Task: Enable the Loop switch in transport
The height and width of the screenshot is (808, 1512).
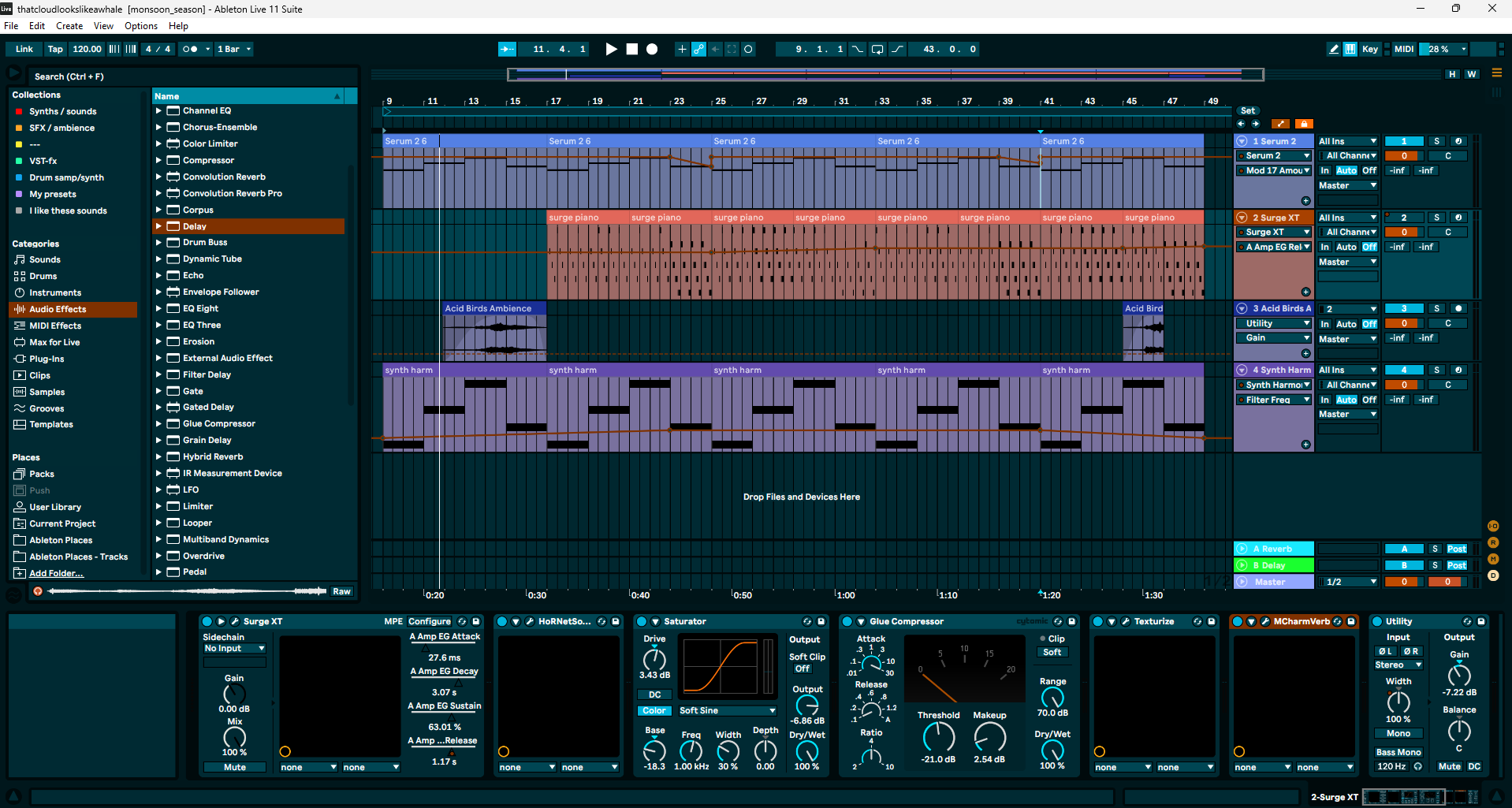Action: pyautogui.click(x=877, y=49)
